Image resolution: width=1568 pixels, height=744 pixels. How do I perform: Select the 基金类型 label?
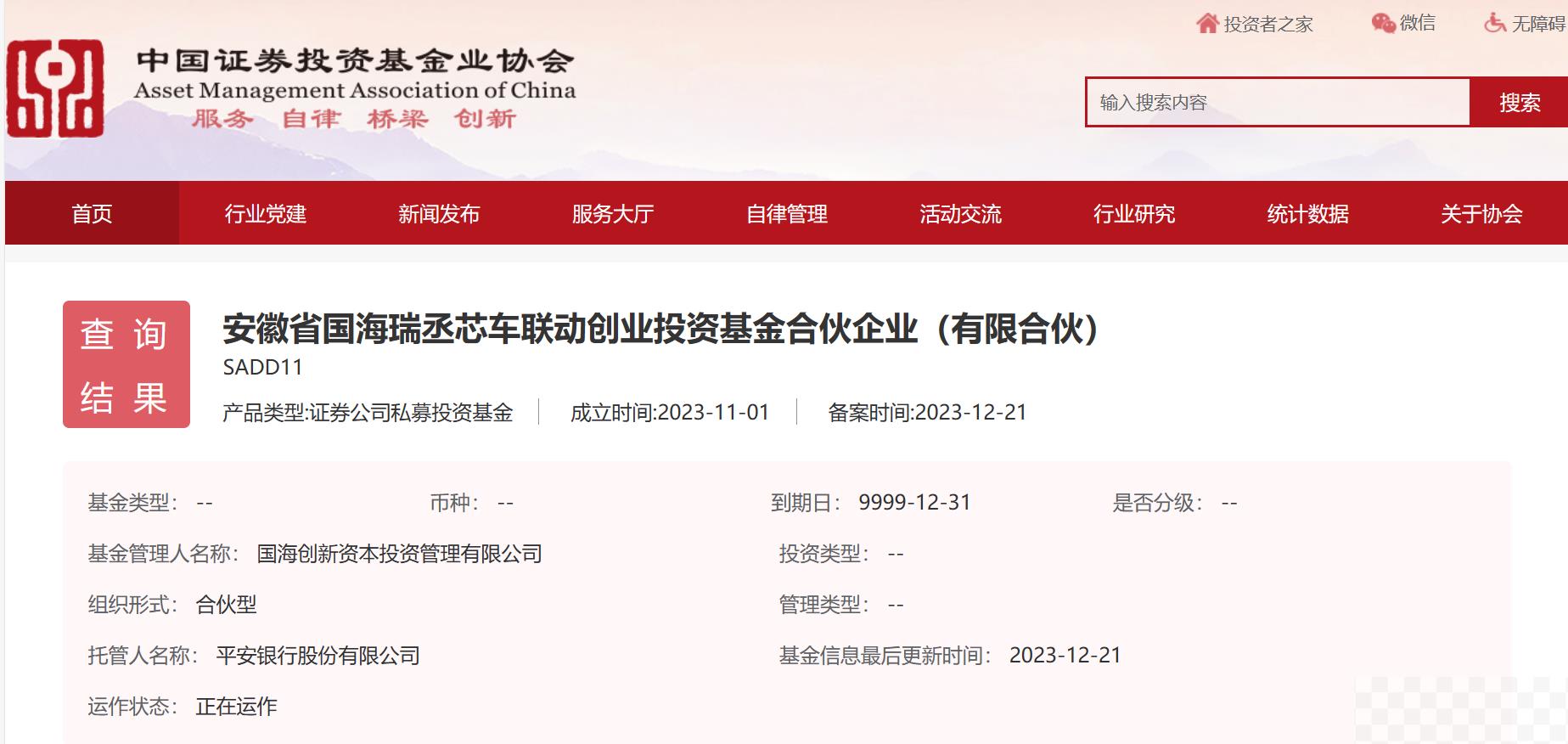tap(133, 503)
